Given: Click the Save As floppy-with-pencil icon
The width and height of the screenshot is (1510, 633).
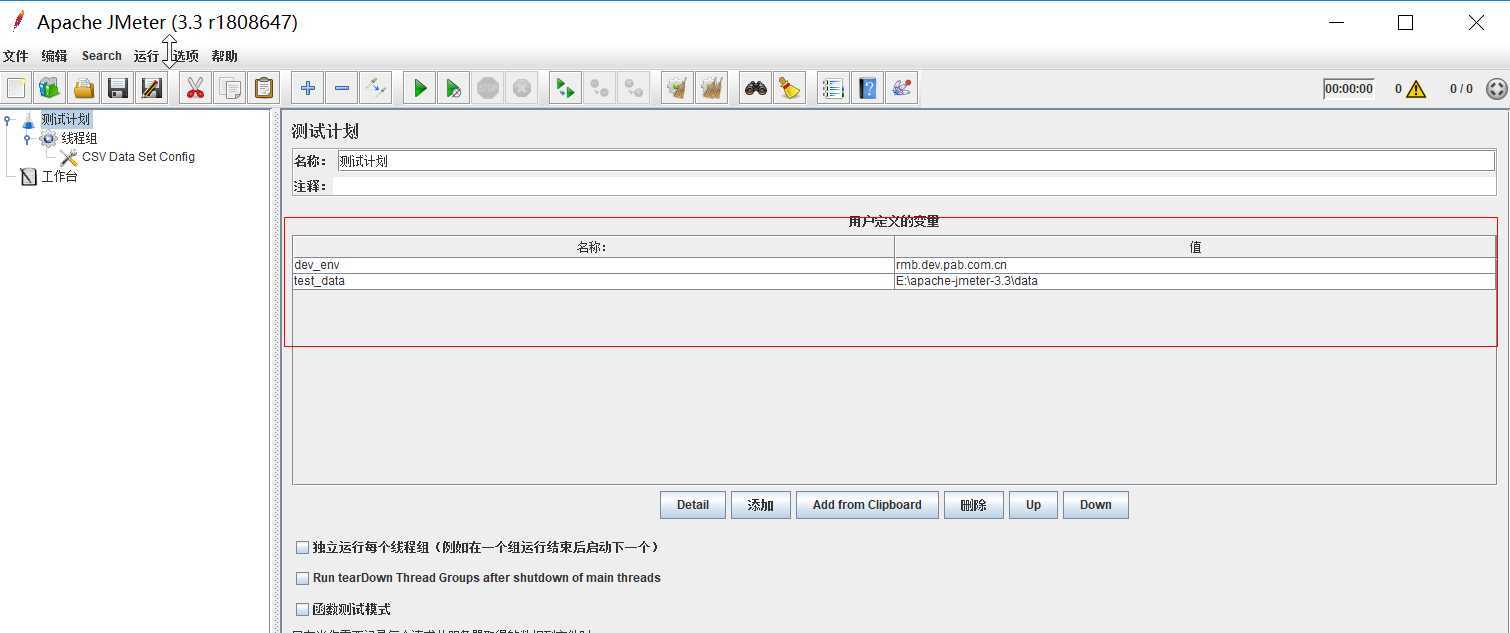Looking at the screenshot, I should [x=152, y=88].
